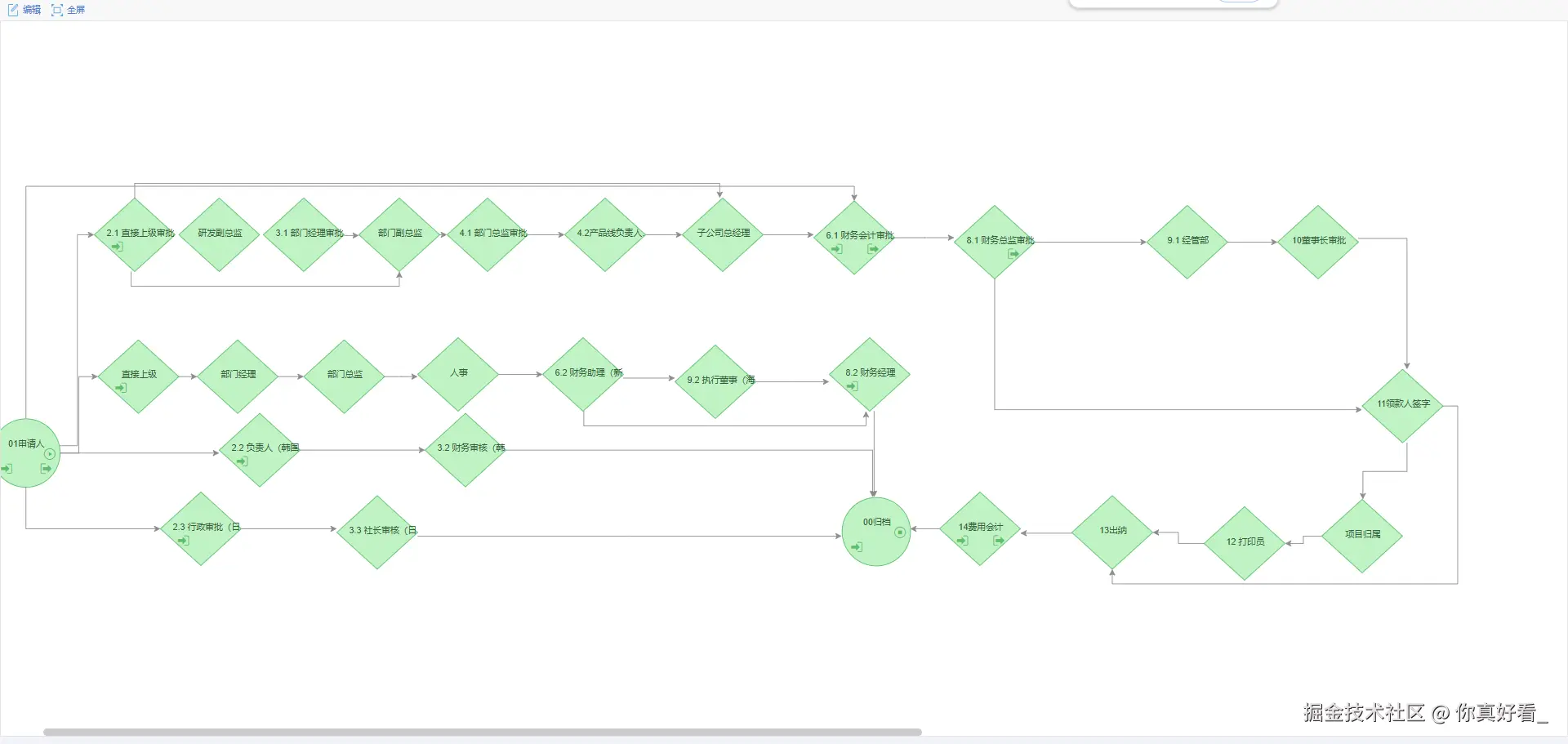Click the entry icon on 2.1 直接上级审批

point(118,247)
